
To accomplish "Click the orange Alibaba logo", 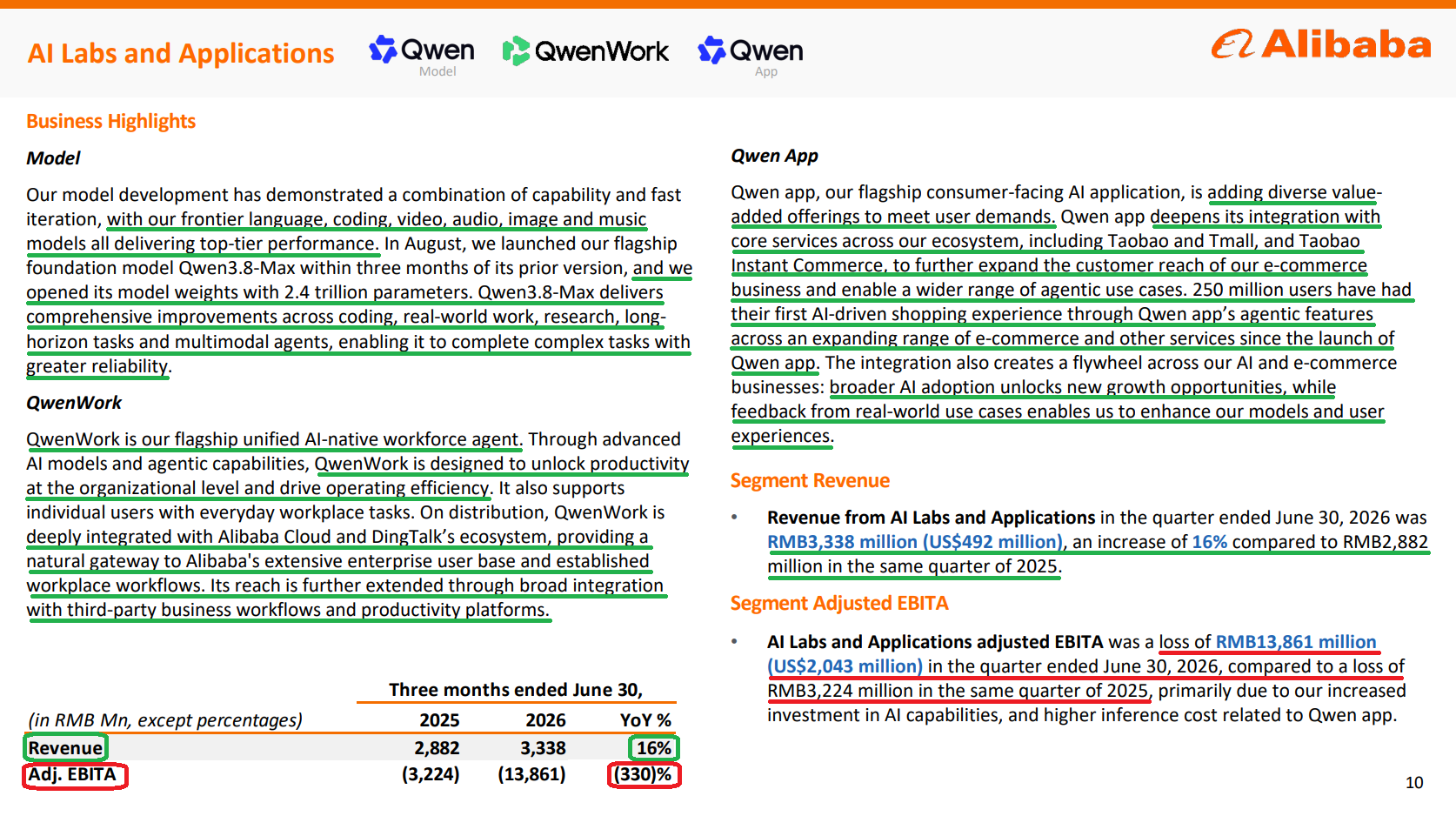I will coord(1321,44).
